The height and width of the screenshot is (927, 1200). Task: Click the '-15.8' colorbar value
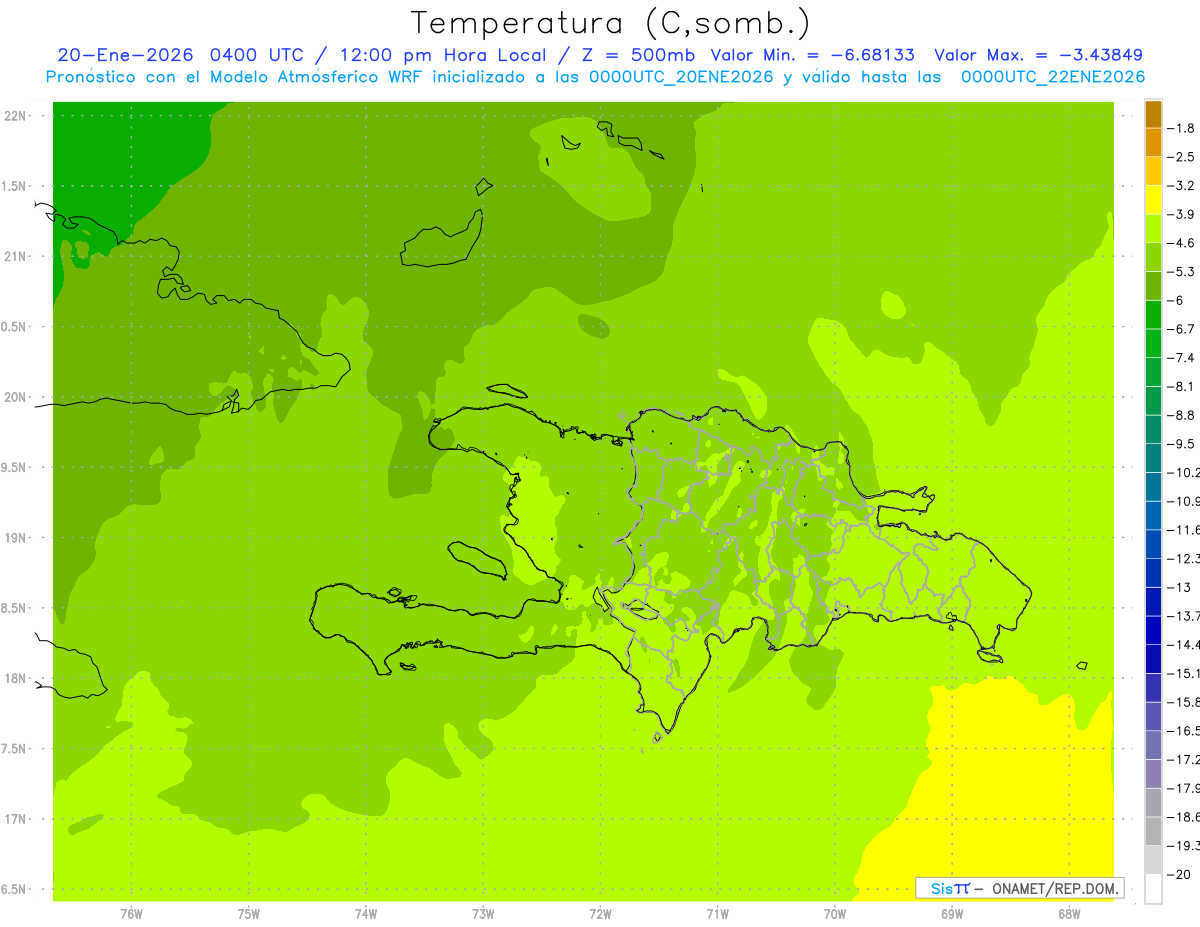[x=1185, y=702]
